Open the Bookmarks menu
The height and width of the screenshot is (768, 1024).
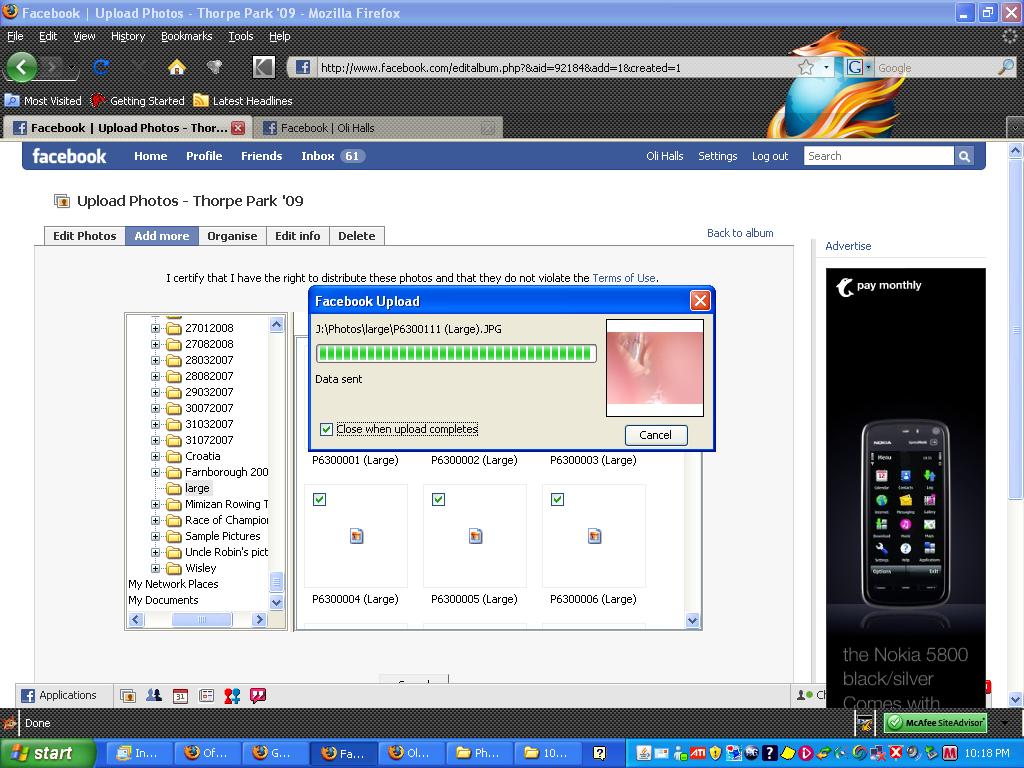pyautogui.click(x=186, y=37)
